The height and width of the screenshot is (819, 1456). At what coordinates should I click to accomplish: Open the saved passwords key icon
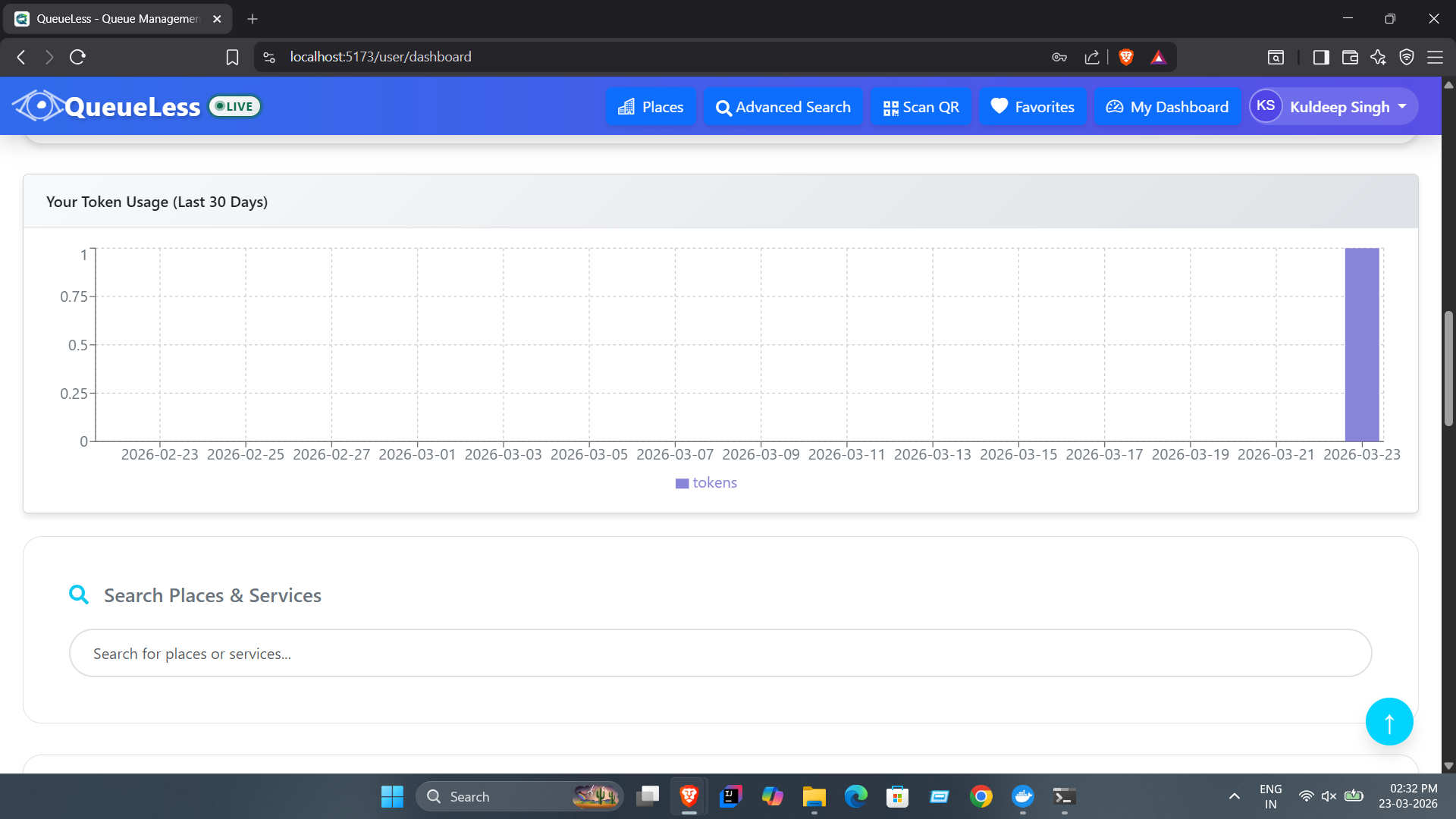(x=1059, y=57)
